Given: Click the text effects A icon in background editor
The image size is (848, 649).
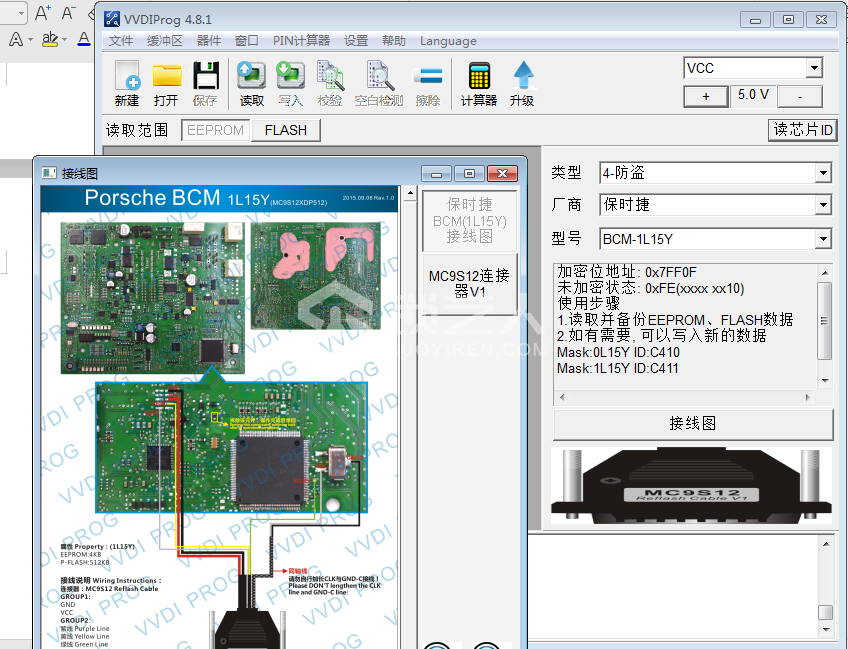Looking at the screenshot, I should [16, 39].
